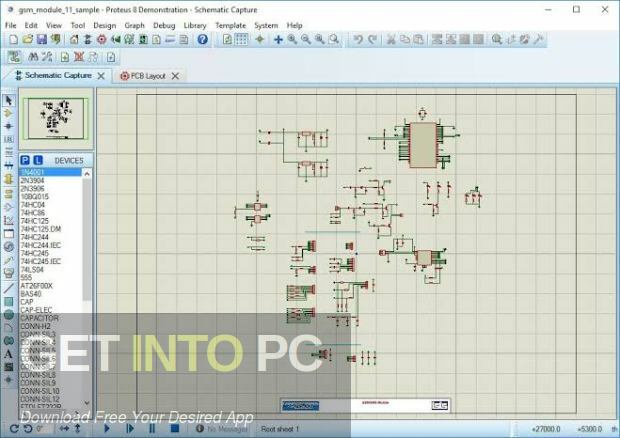Paste from clipboard icon
620x438 pixels.
click(418, 40)
